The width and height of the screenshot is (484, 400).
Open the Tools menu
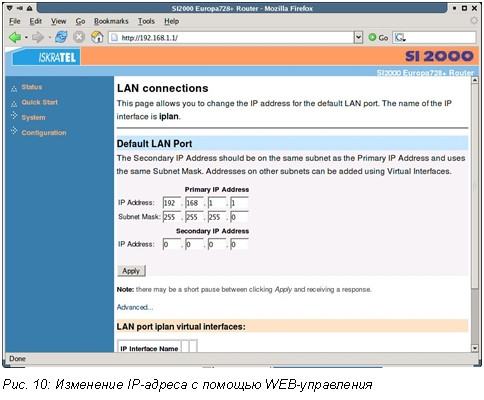[146, 21]
